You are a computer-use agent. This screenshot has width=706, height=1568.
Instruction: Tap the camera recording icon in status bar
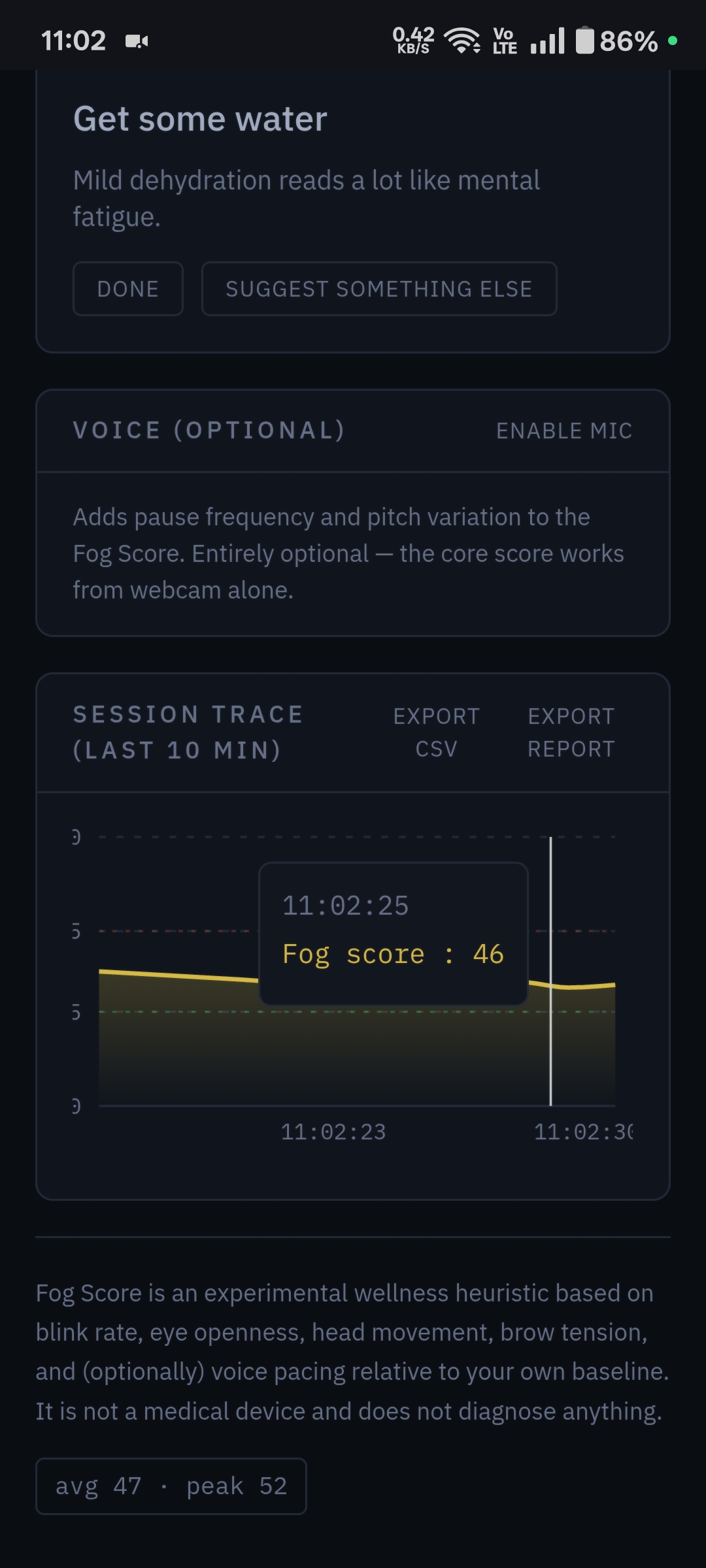137,41
